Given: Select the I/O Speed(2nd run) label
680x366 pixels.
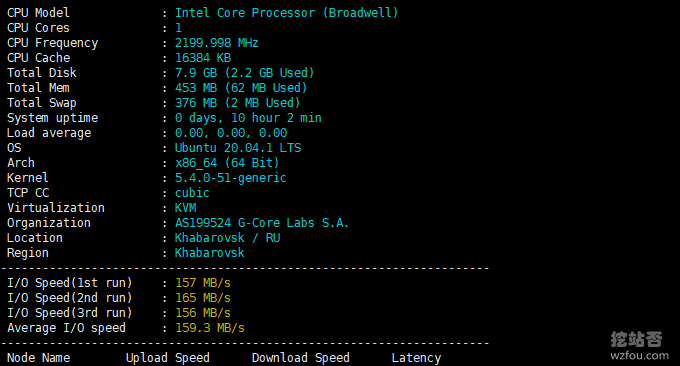Looking at the screenshot, I should click(x=69, y=298).
